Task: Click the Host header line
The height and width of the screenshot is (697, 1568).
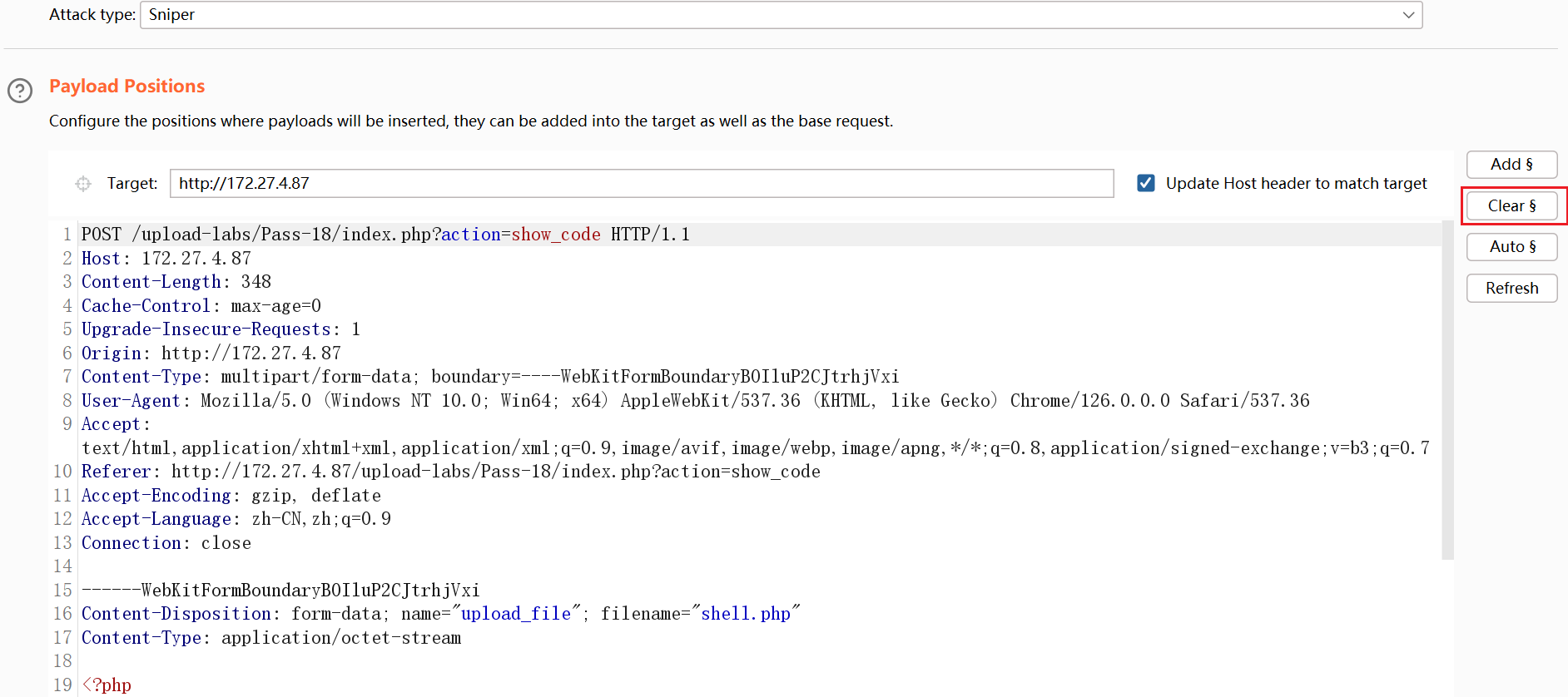Action: tap(166, 259)
